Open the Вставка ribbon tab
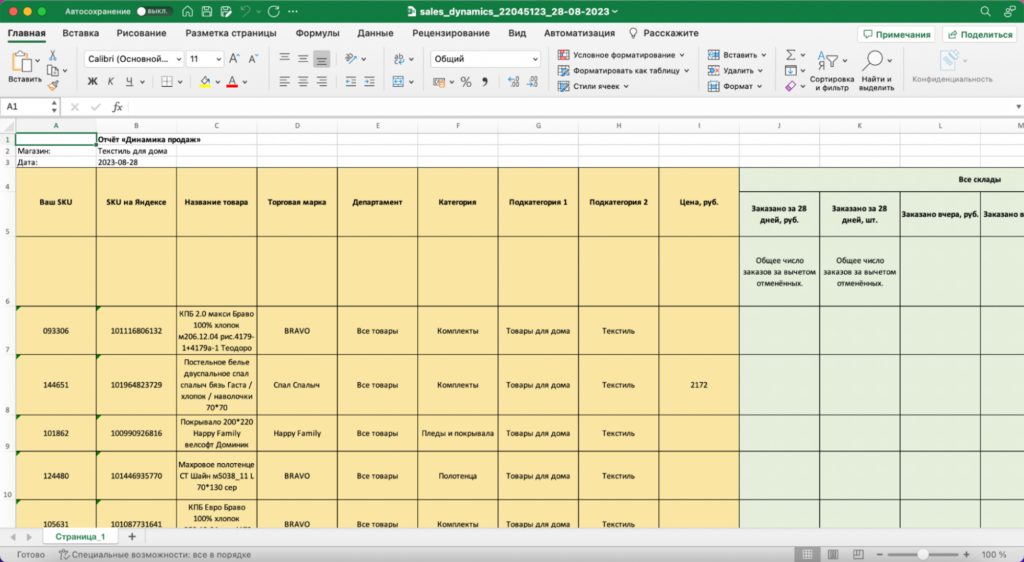This screenshot has width=1024, height=562. pos(80,33)
